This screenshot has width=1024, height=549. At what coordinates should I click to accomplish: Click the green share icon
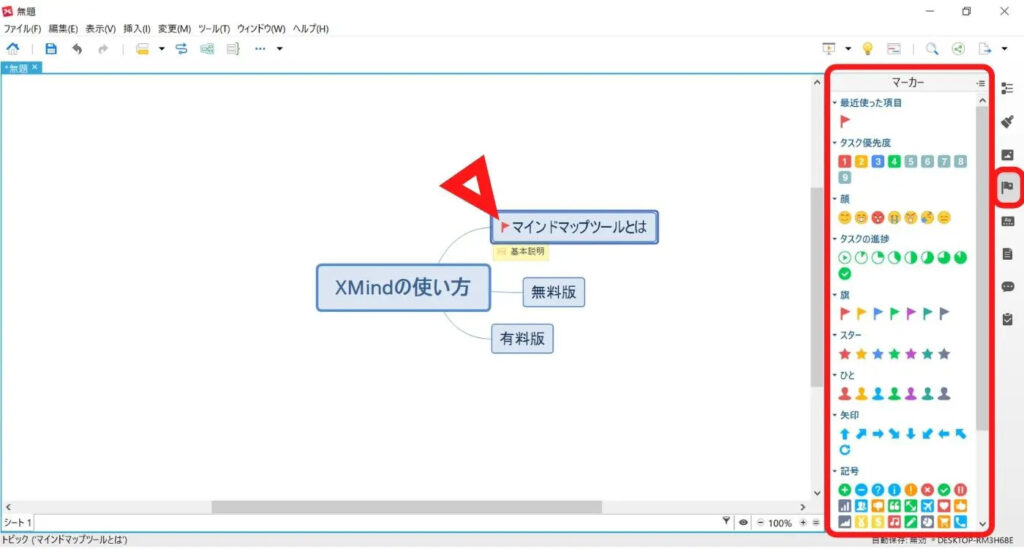coord(958,48)
